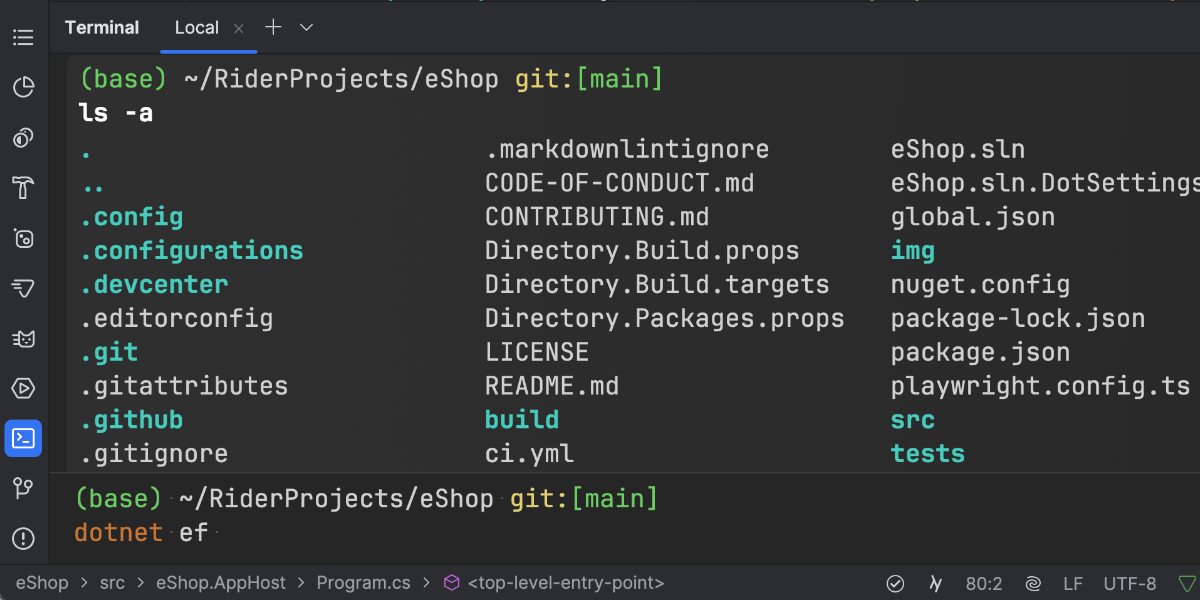The width and height of the screenshot is (1200, 600).
Task: Show the Problems window with the exclamation icon
Action: point(23,539)
